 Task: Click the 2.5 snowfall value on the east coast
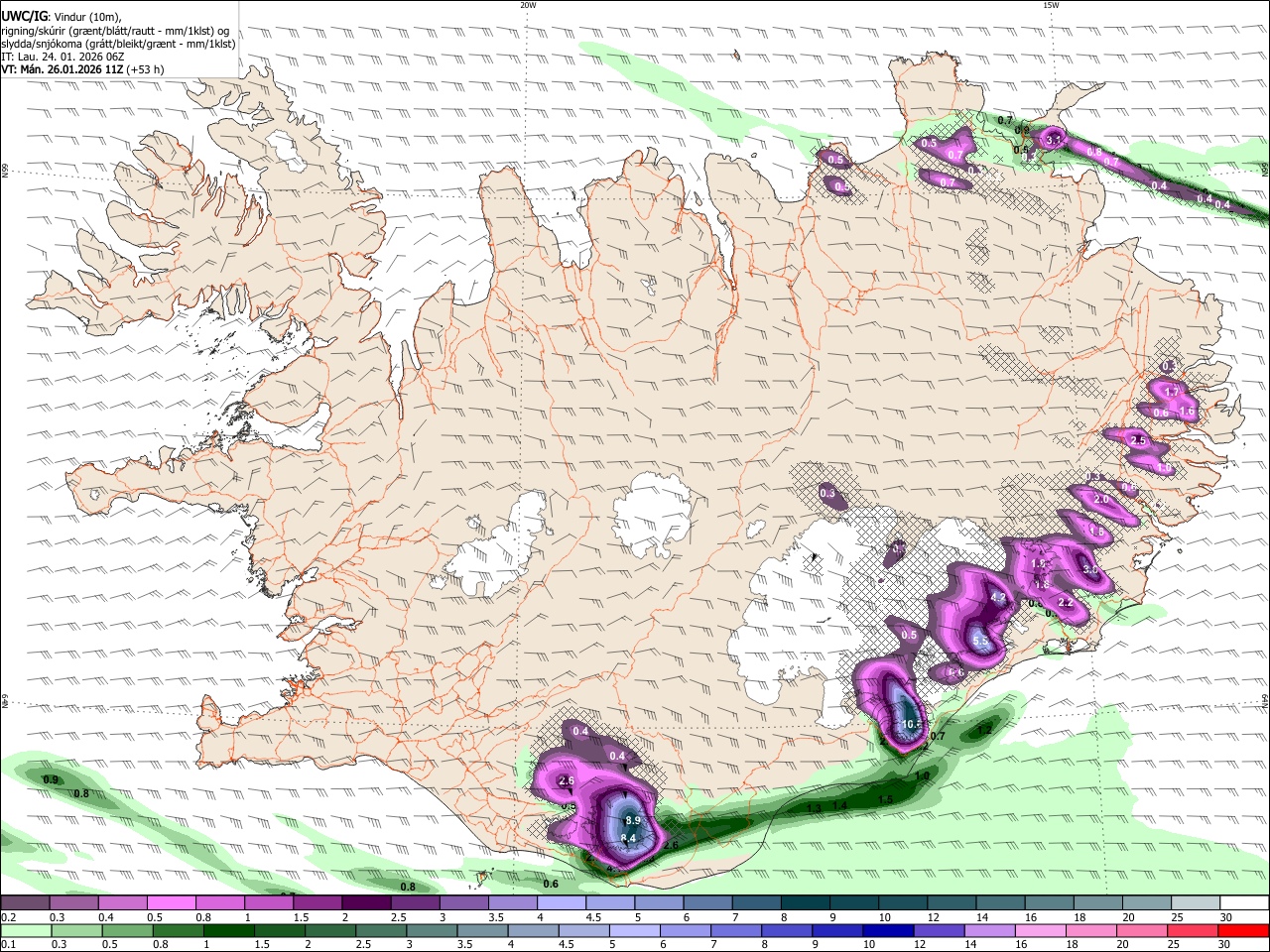(1138, 440)
